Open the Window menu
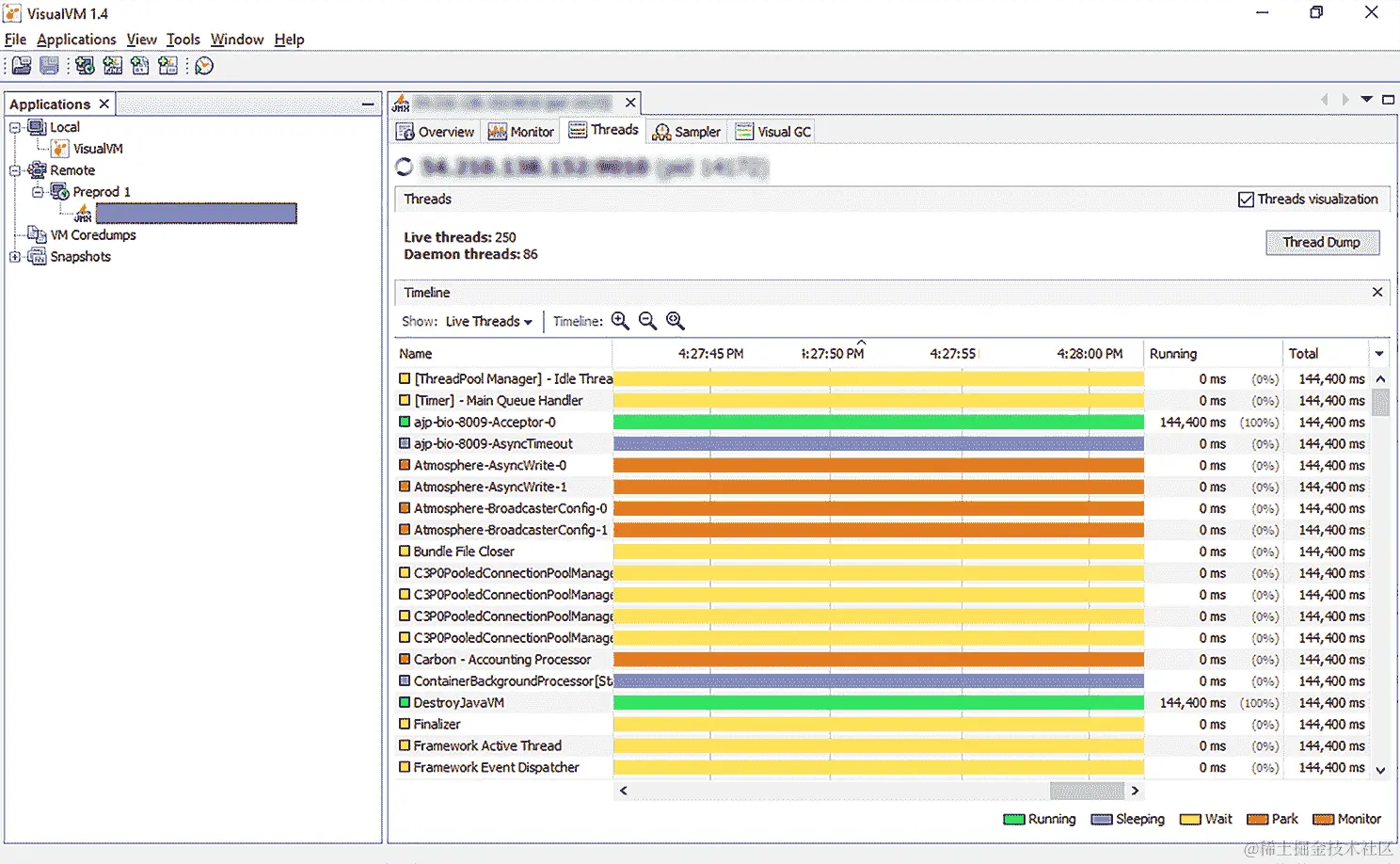This screenshot has height=864, width=1400. pos(237,40)
